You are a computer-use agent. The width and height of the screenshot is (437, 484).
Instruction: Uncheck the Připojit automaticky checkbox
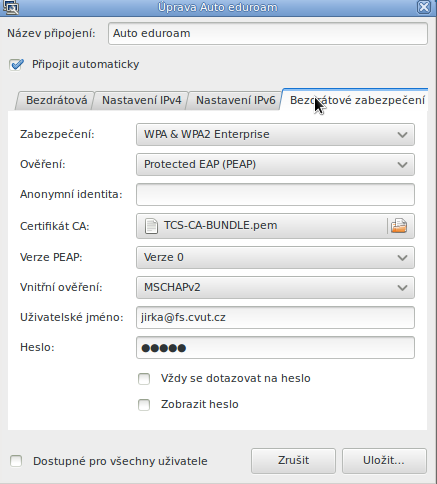click(x=16, y=64)
